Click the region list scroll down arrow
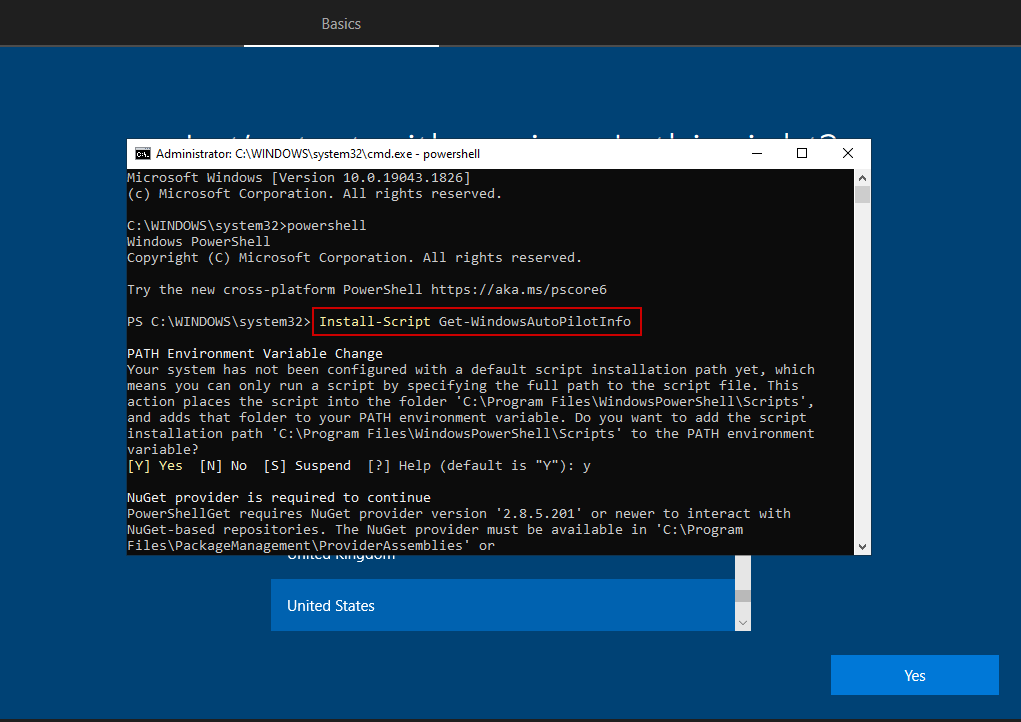1021x722 pixels. pyautogui.click(x=742, y=622)
